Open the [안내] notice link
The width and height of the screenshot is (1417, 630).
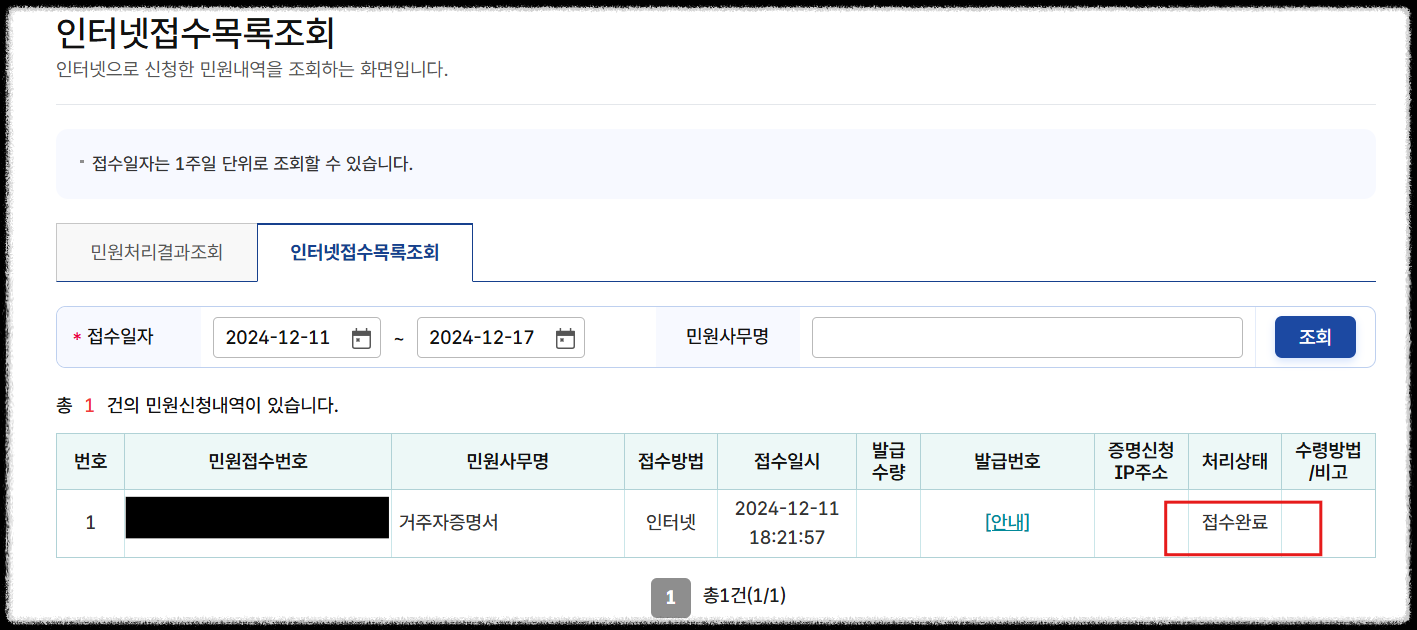1006,522
